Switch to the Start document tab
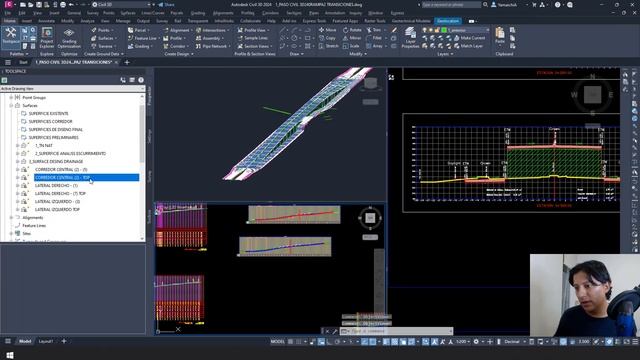Image resolution: width=640 pixels, height=360 pixels. pos(23,62)
